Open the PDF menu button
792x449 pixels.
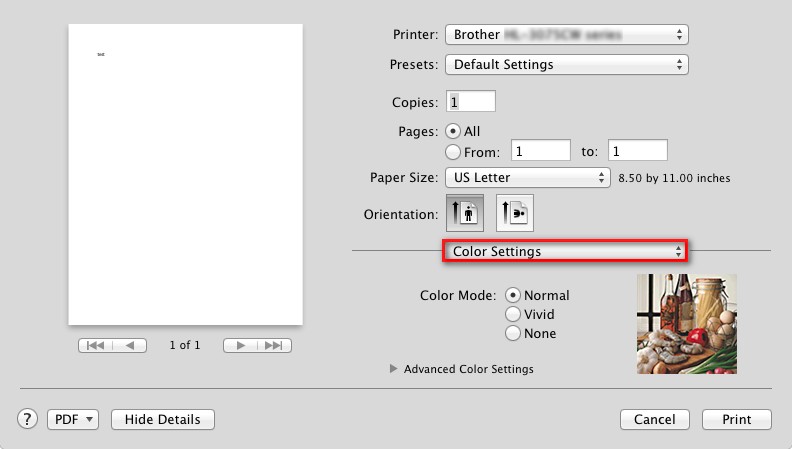[x=73, y=419]
